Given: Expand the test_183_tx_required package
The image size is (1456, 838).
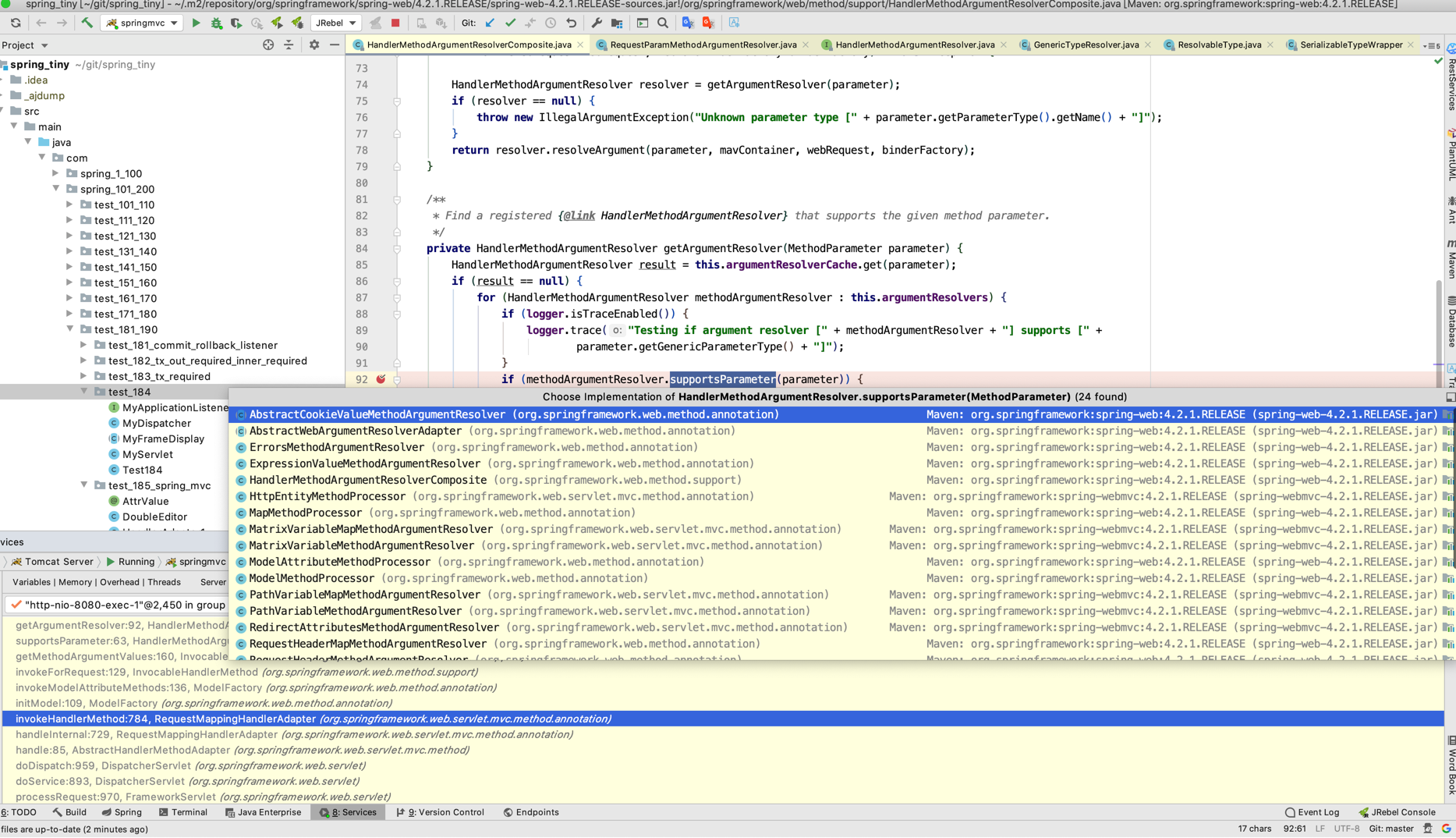Looking at the screenshot, I should pos(83,376).
